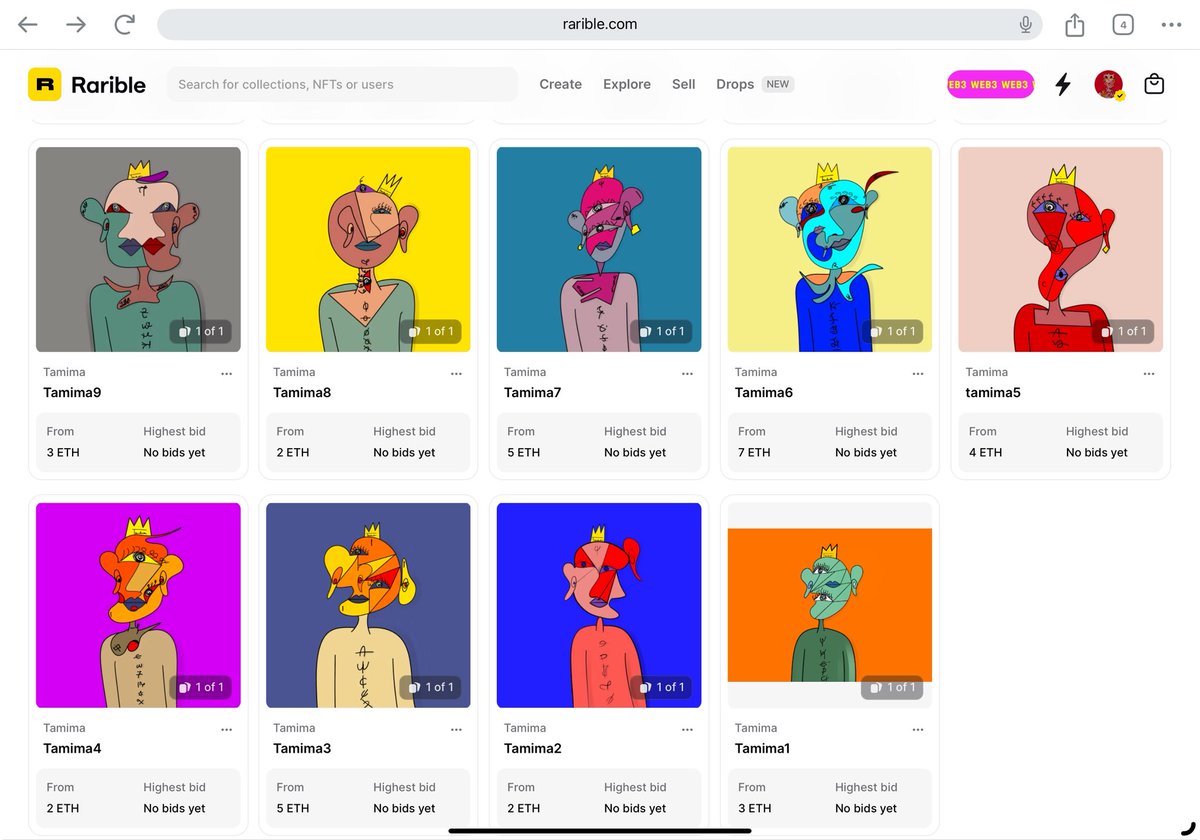
Task: Open the tamima5 more options menu
Action: [1148, 373]
